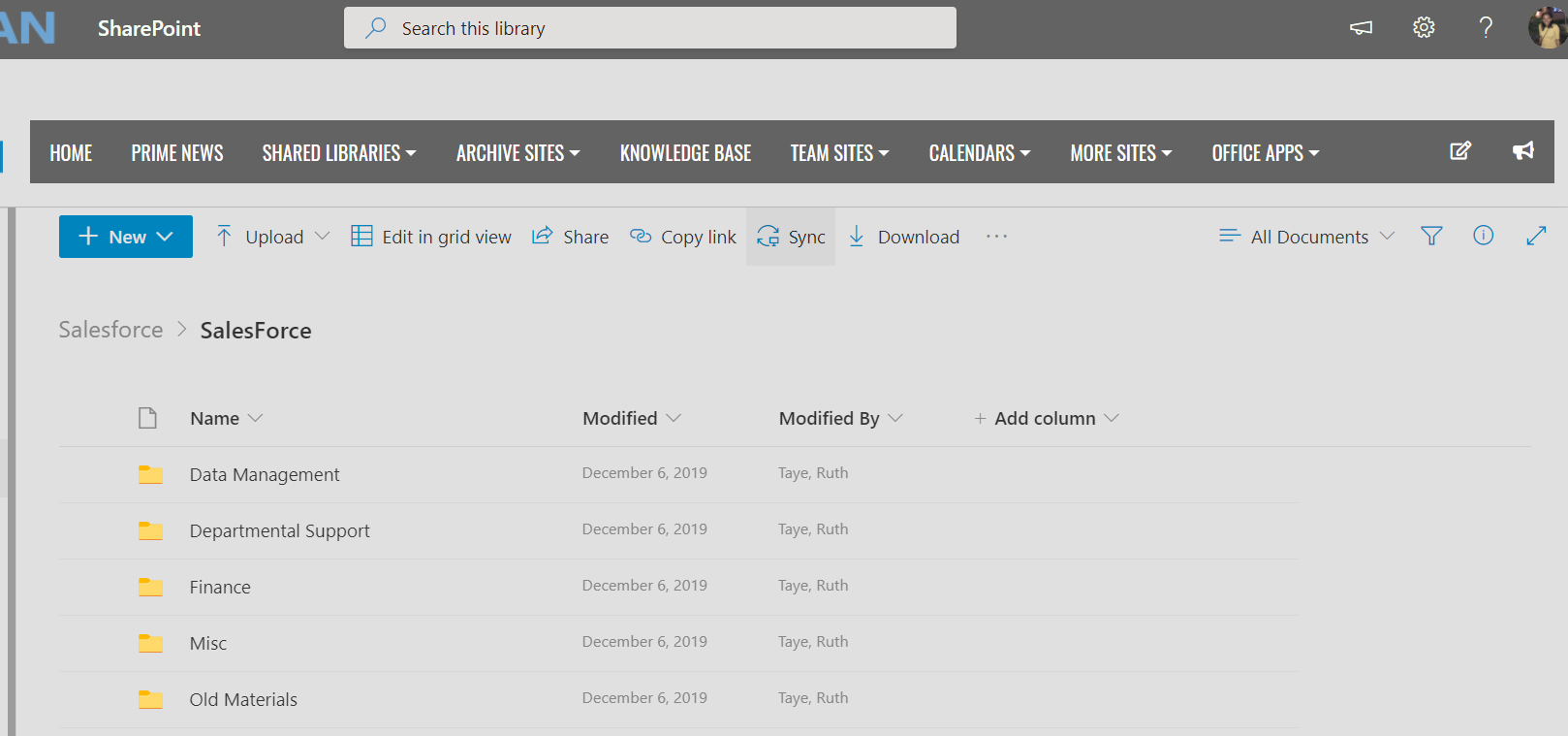This screenshot has width=1568, height=736.
Task: Open the details pane info icon
Action: pyautogui.click(x=1483, y=236)
